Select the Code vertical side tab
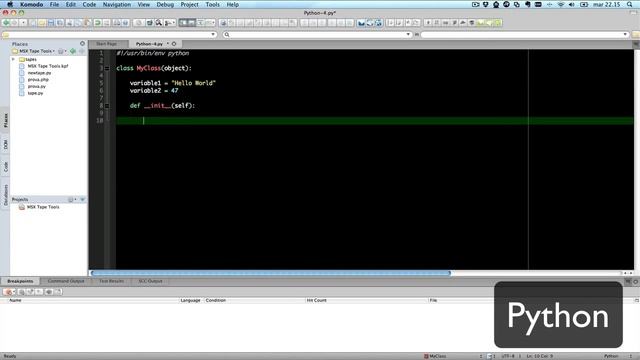 (5, 166)
